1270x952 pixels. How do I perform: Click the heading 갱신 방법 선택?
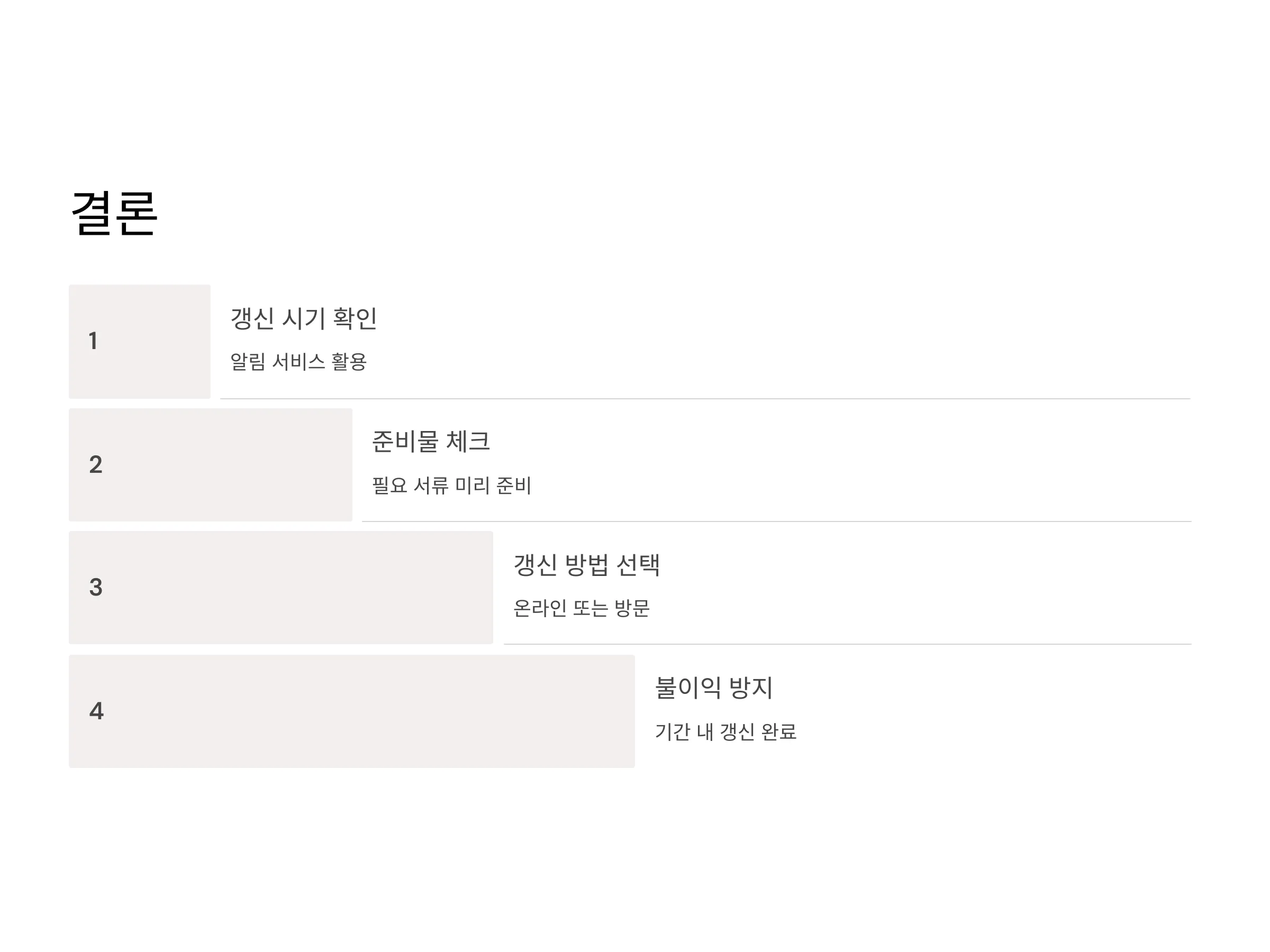click(587, 565)
